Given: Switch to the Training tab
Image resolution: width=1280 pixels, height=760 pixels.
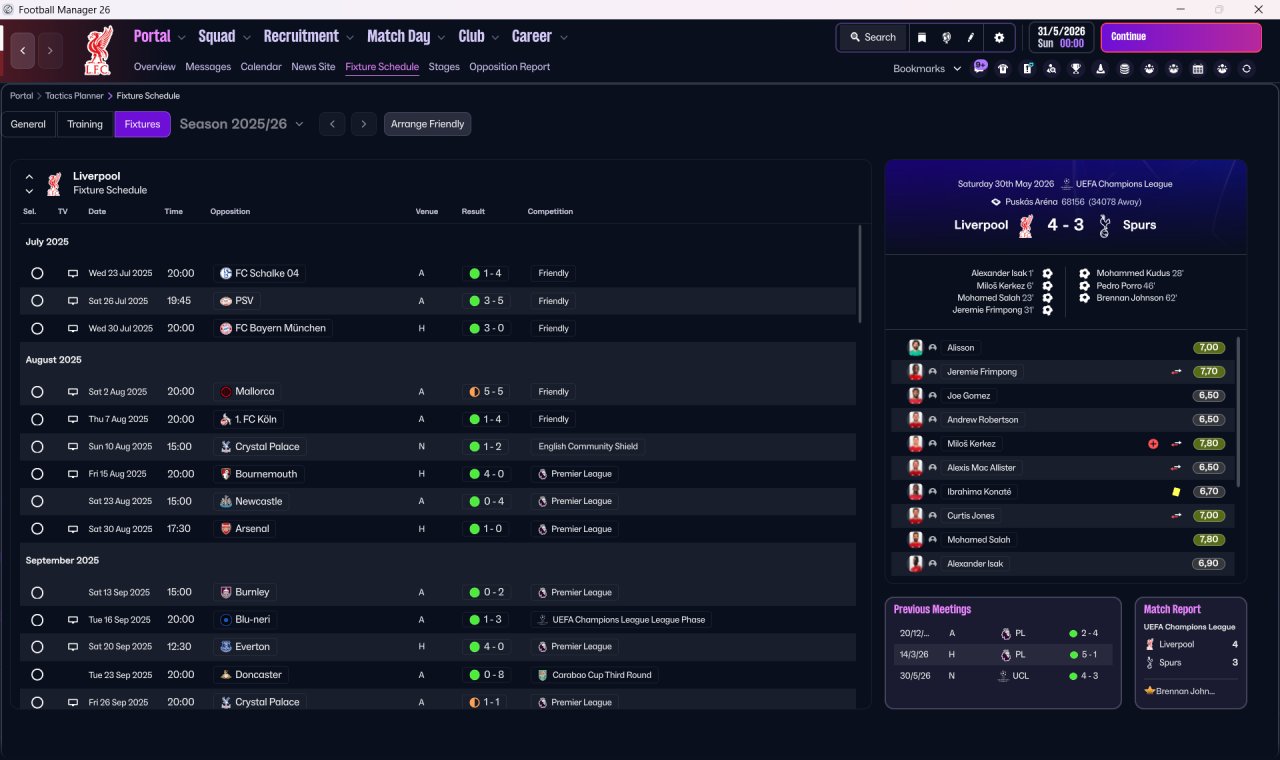Looking at the screenshot, I should tap(85, 124).
